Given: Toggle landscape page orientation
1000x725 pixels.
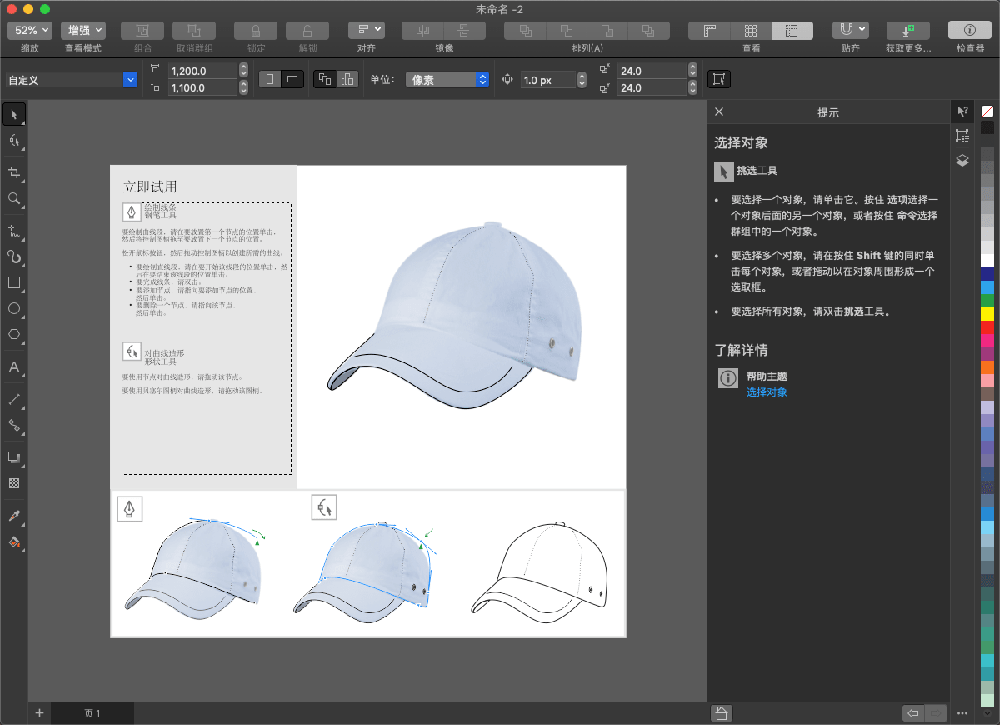Looking at the screenshot, I should (x=291, y=78).
